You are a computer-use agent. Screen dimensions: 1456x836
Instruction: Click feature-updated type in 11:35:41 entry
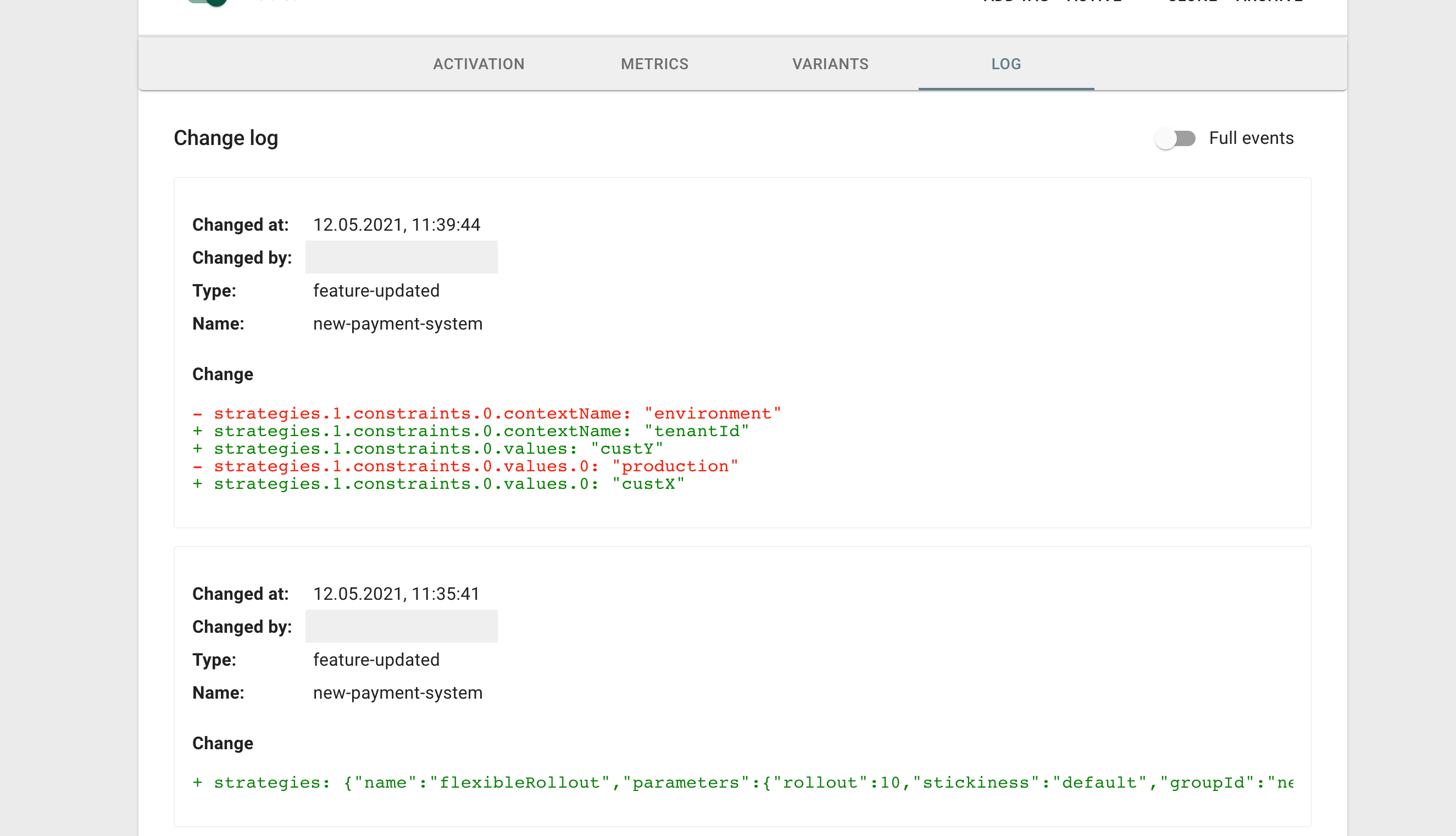pyautogui.click(x=376, y=660)
